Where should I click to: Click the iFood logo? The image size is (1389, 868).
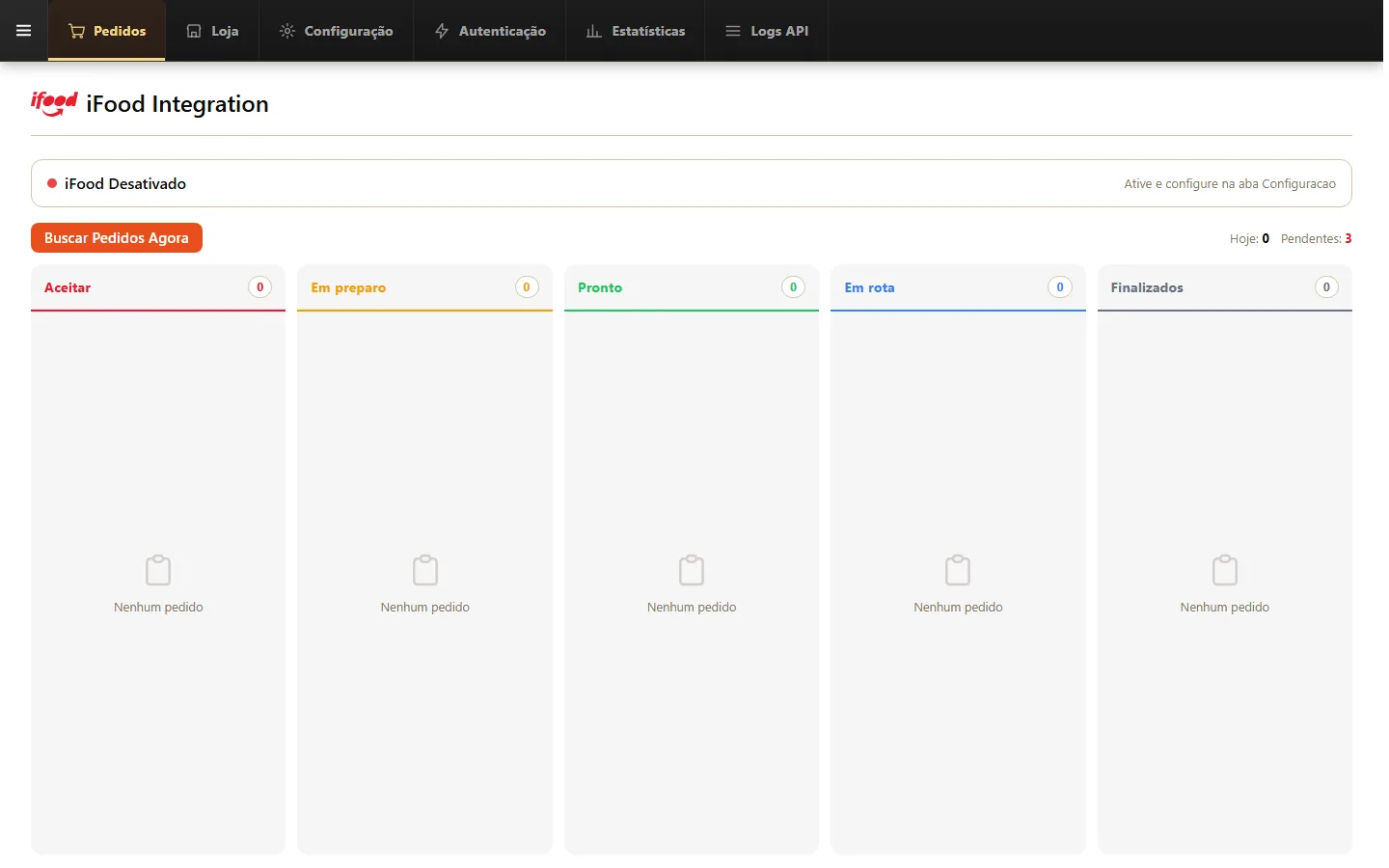click(54, 103)
